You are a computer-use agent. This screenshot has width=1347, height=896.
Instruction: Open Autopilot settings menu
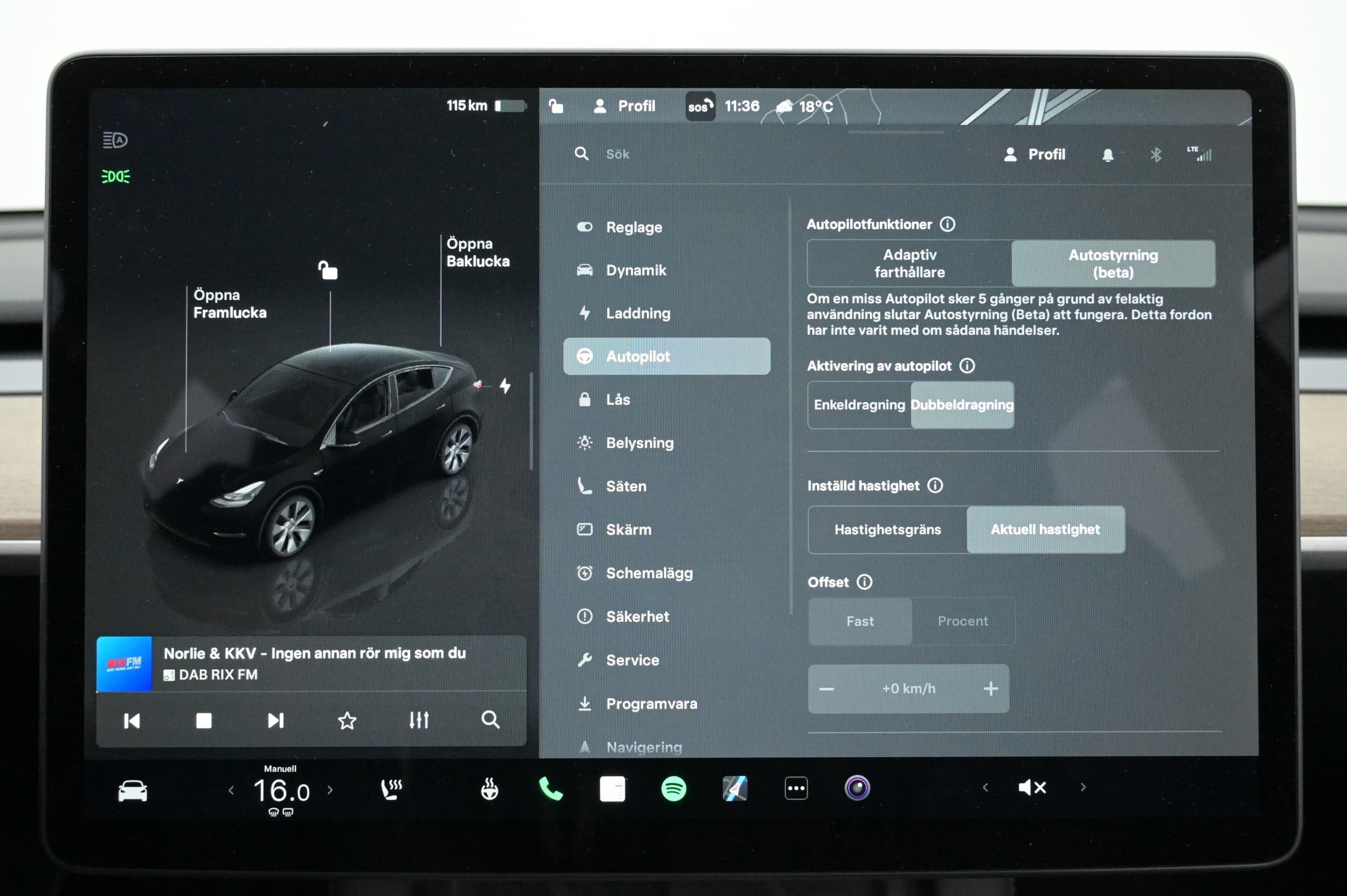point(667,357)
